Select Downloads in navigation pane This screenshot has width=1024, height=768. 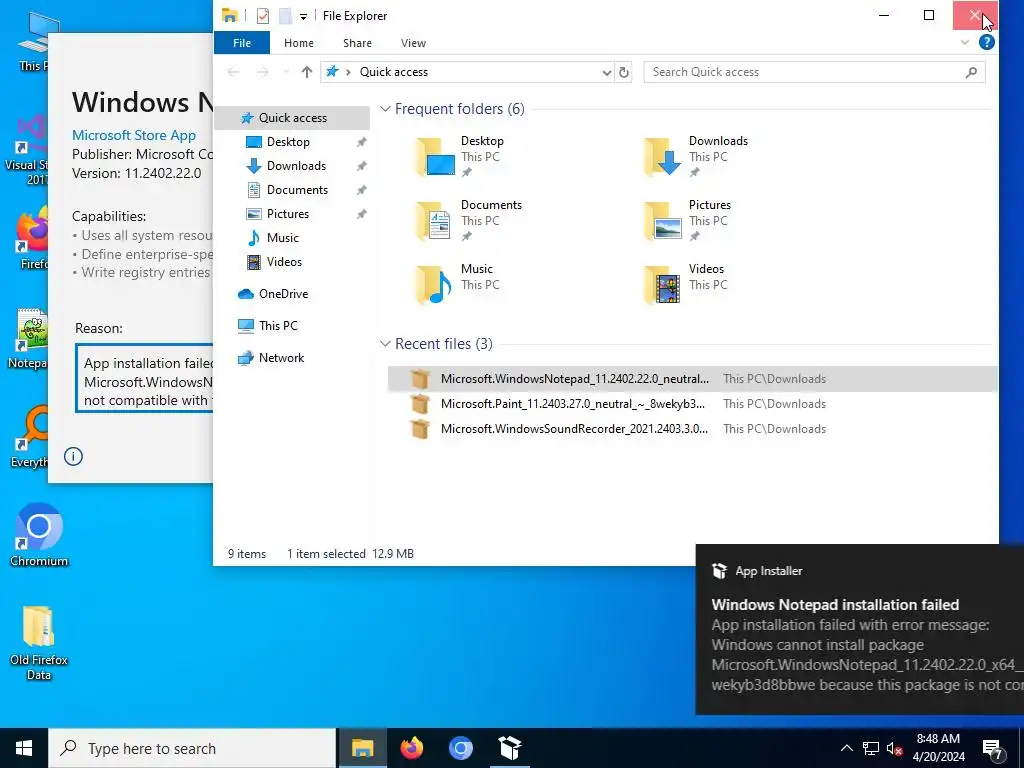(x=296, y=166)
